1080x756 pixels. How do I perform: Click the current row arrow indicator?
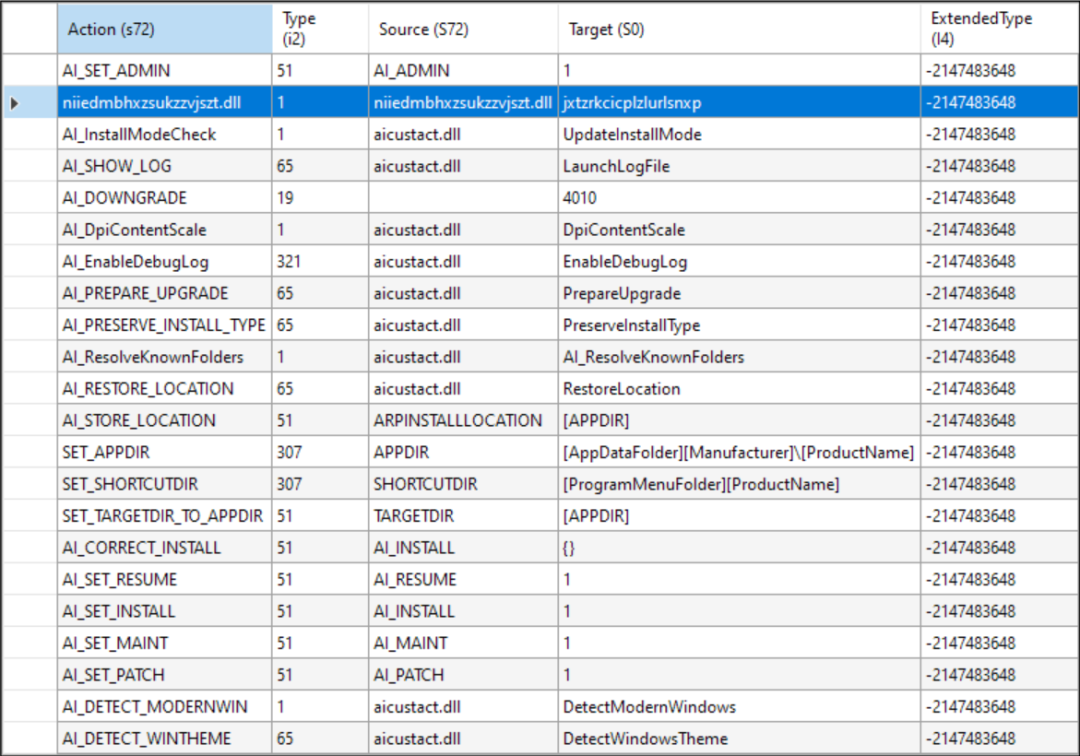14,103
